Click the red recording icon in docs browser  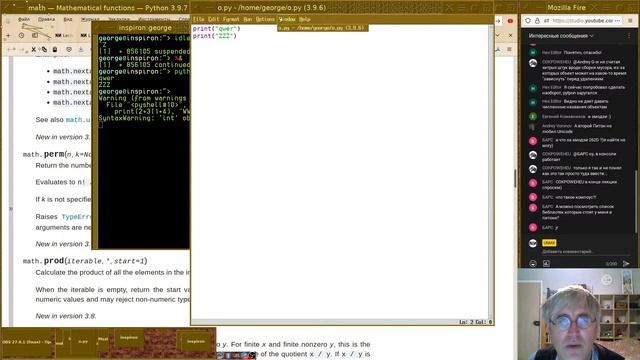(510, 21)
